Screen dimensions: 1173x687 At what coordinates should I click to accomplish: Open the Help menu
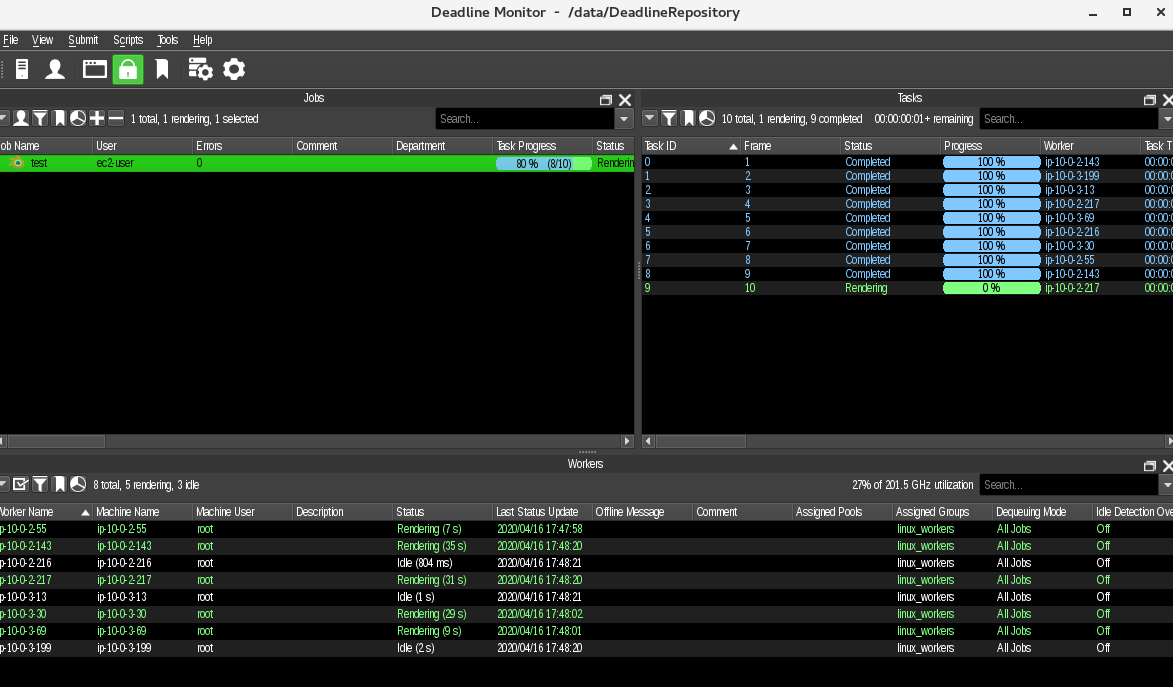202,40
